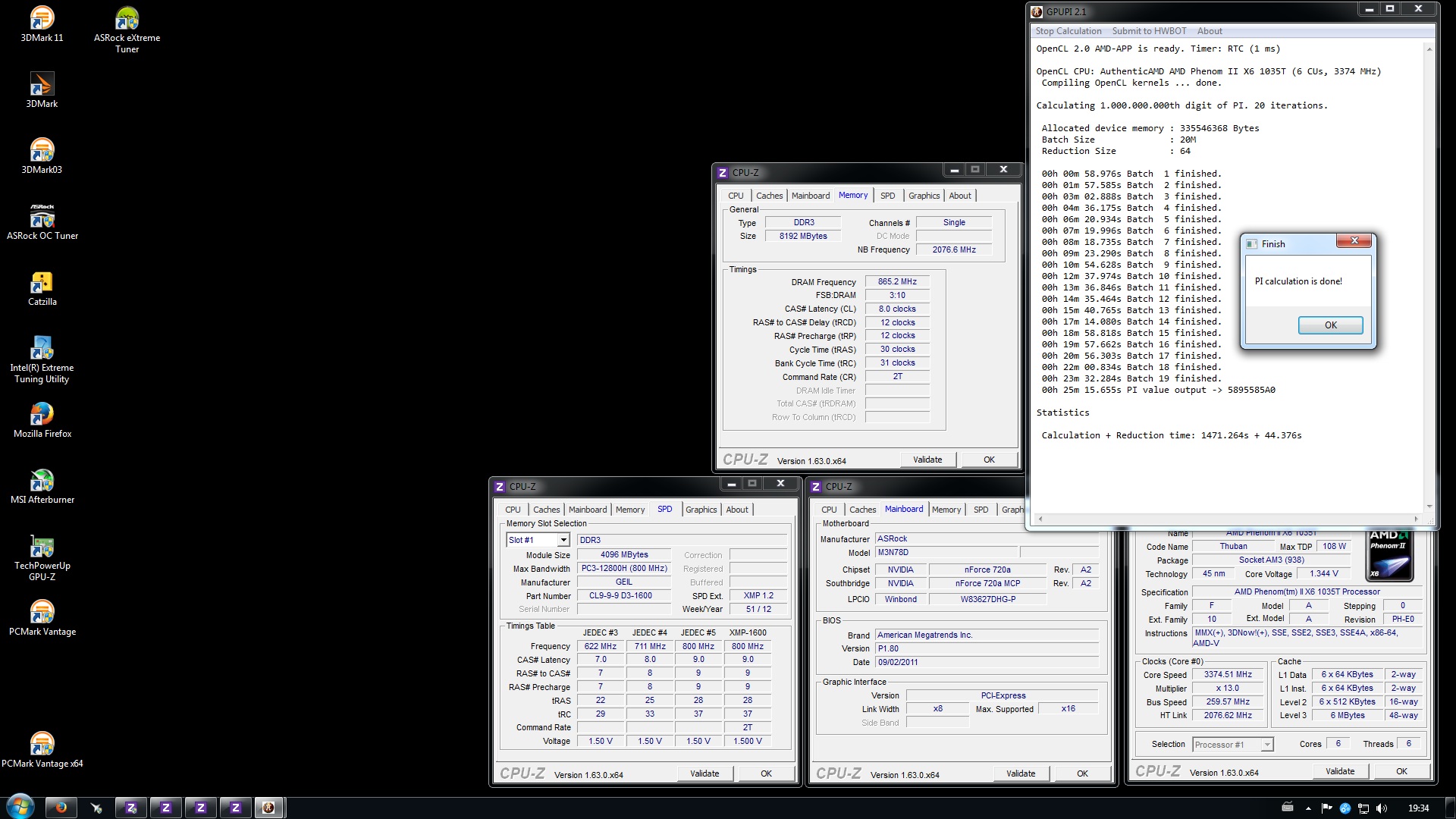This screenshot has width=1456, height=819.
Task: Click Validate in SPD CPU-Z window
Action: tap(704, 773)
